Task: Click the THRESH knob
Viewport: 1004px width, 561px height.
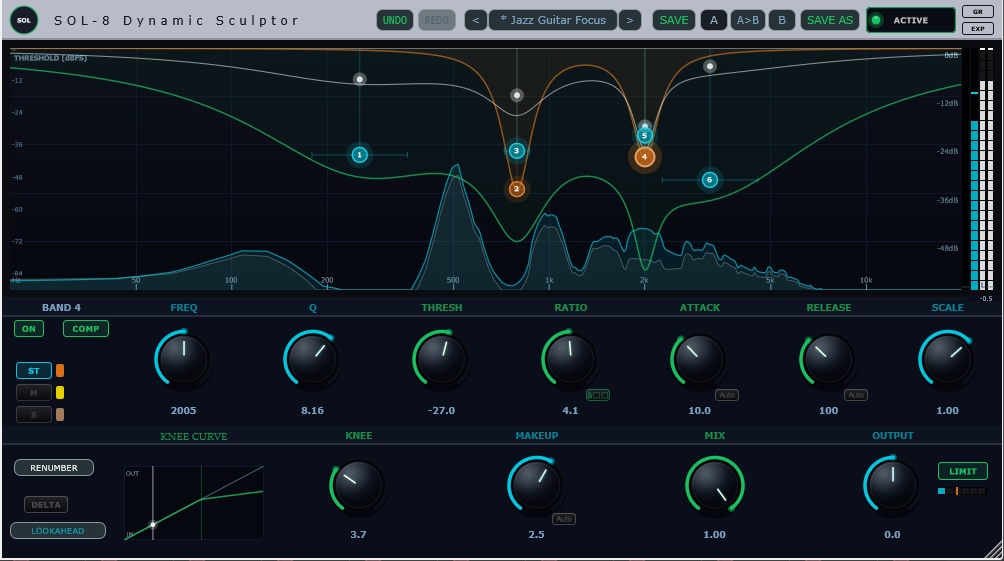Action: pos(441,359)
